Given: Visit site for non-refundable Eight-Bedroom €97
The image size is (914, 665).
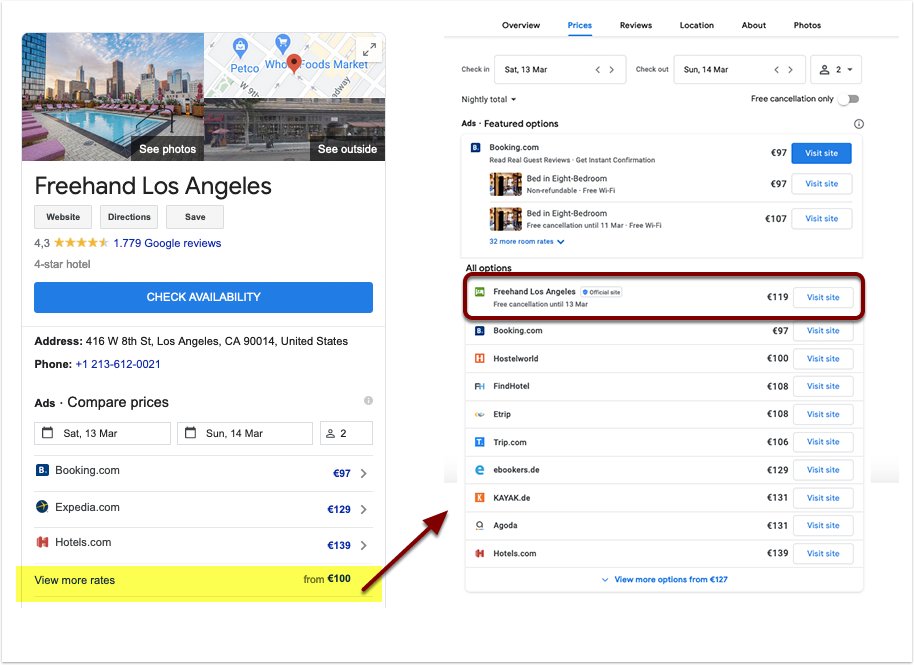Looking at the screenshot, I should tap(821, 184).
